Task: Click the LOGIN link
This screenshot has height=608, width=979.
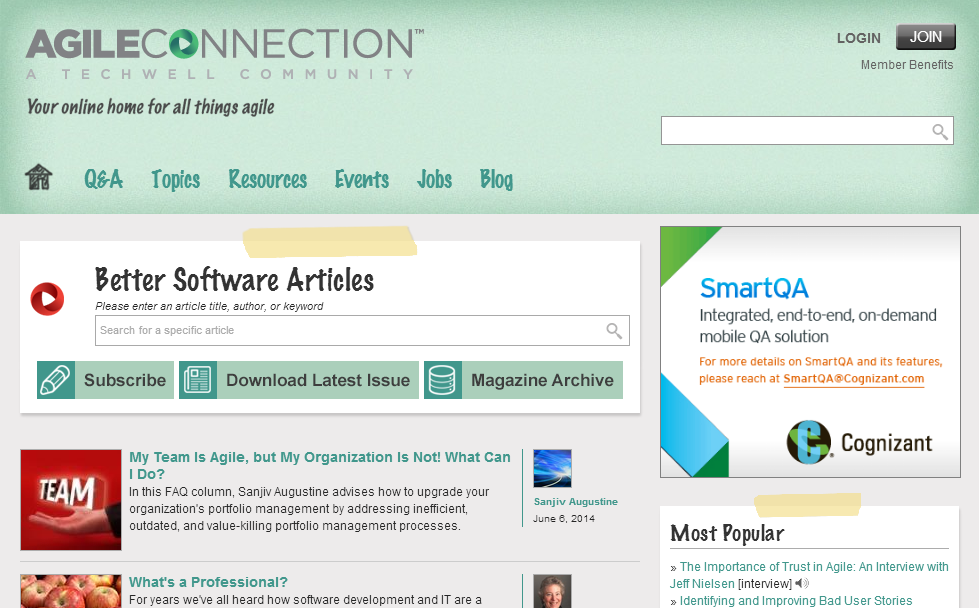Action: click(858, 38)
